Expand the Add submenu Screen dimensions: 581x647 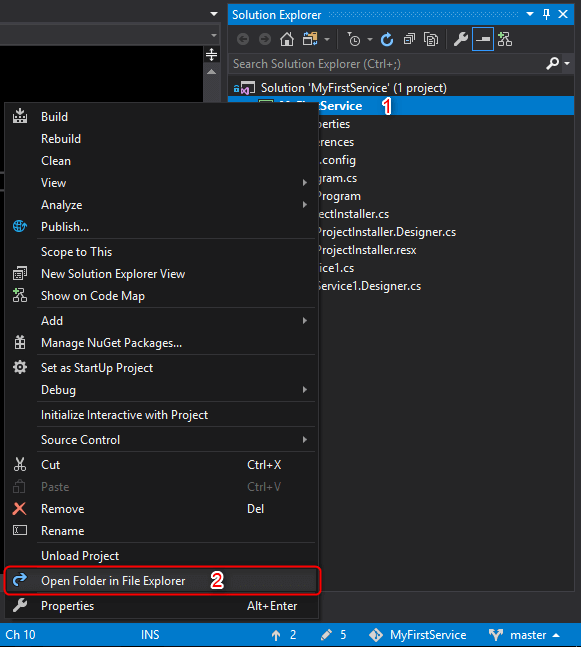pos(161,321)
